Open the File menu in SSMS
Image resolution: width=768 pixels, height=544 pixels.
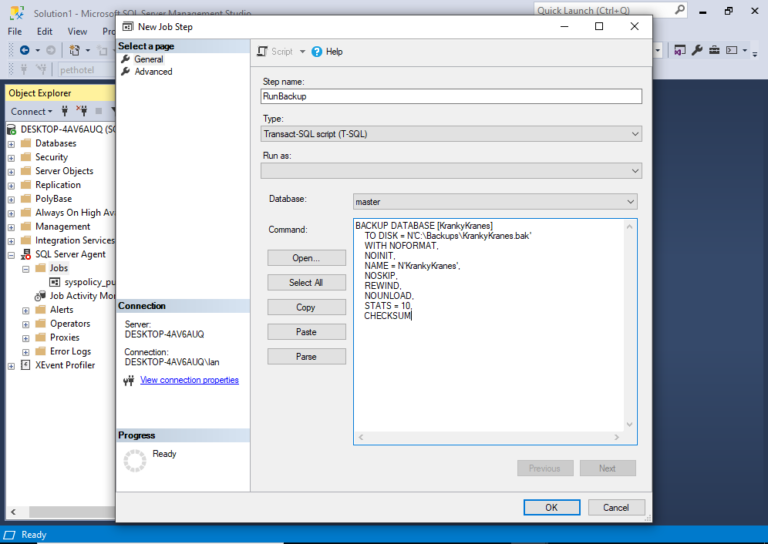15,31
